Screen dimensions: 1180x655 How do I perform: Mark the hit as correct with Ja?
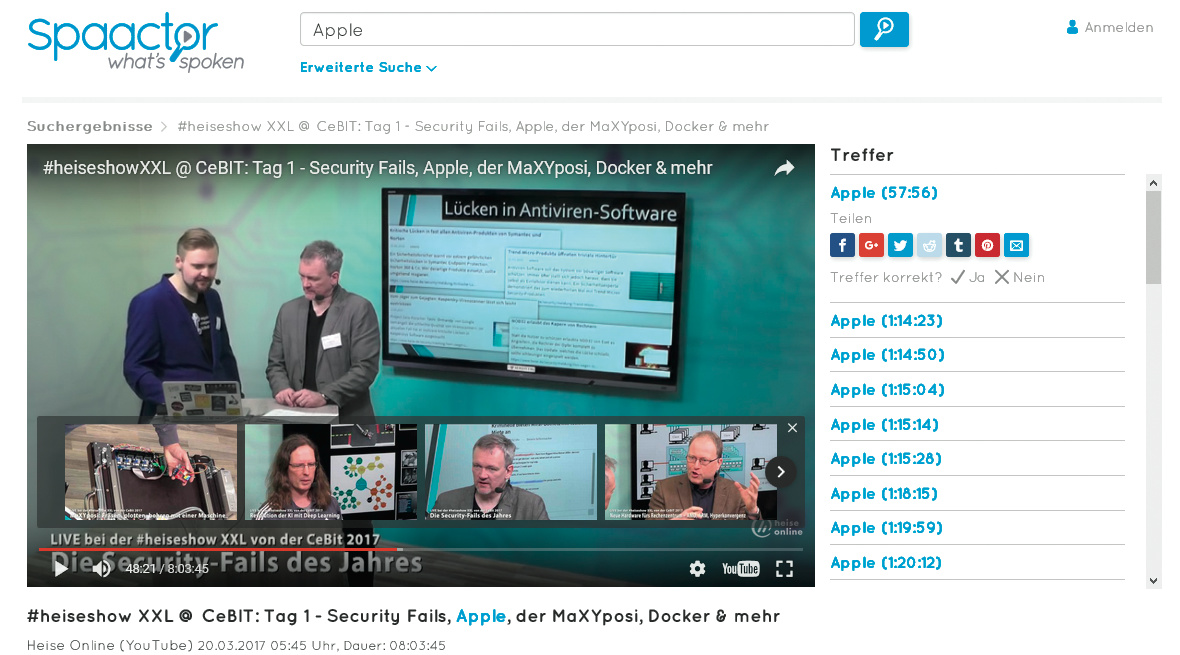[967, 277]
